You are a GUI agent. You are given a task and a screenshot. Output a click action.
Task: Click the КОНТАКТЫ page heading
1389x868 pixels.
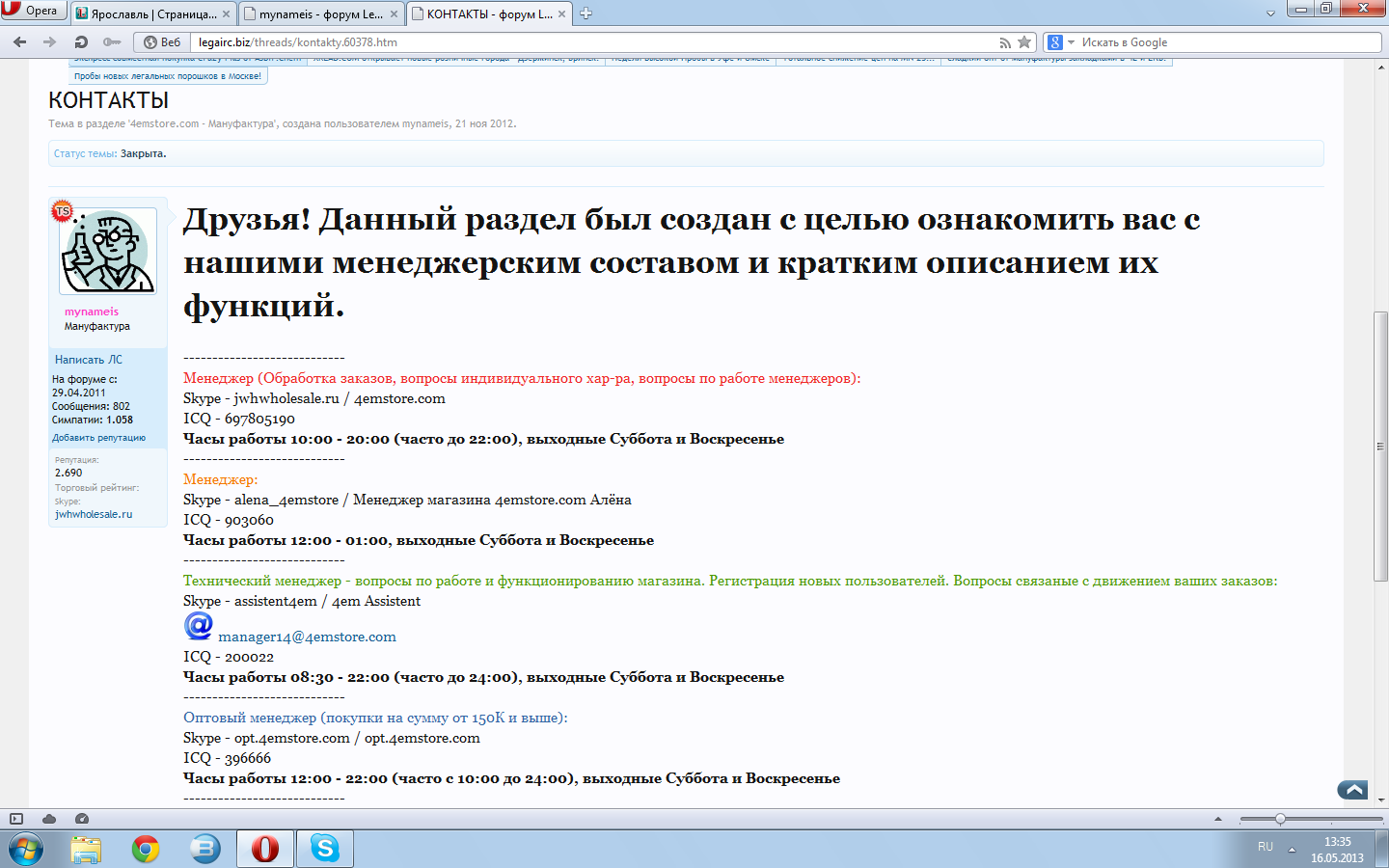click(x=109, y=100)
